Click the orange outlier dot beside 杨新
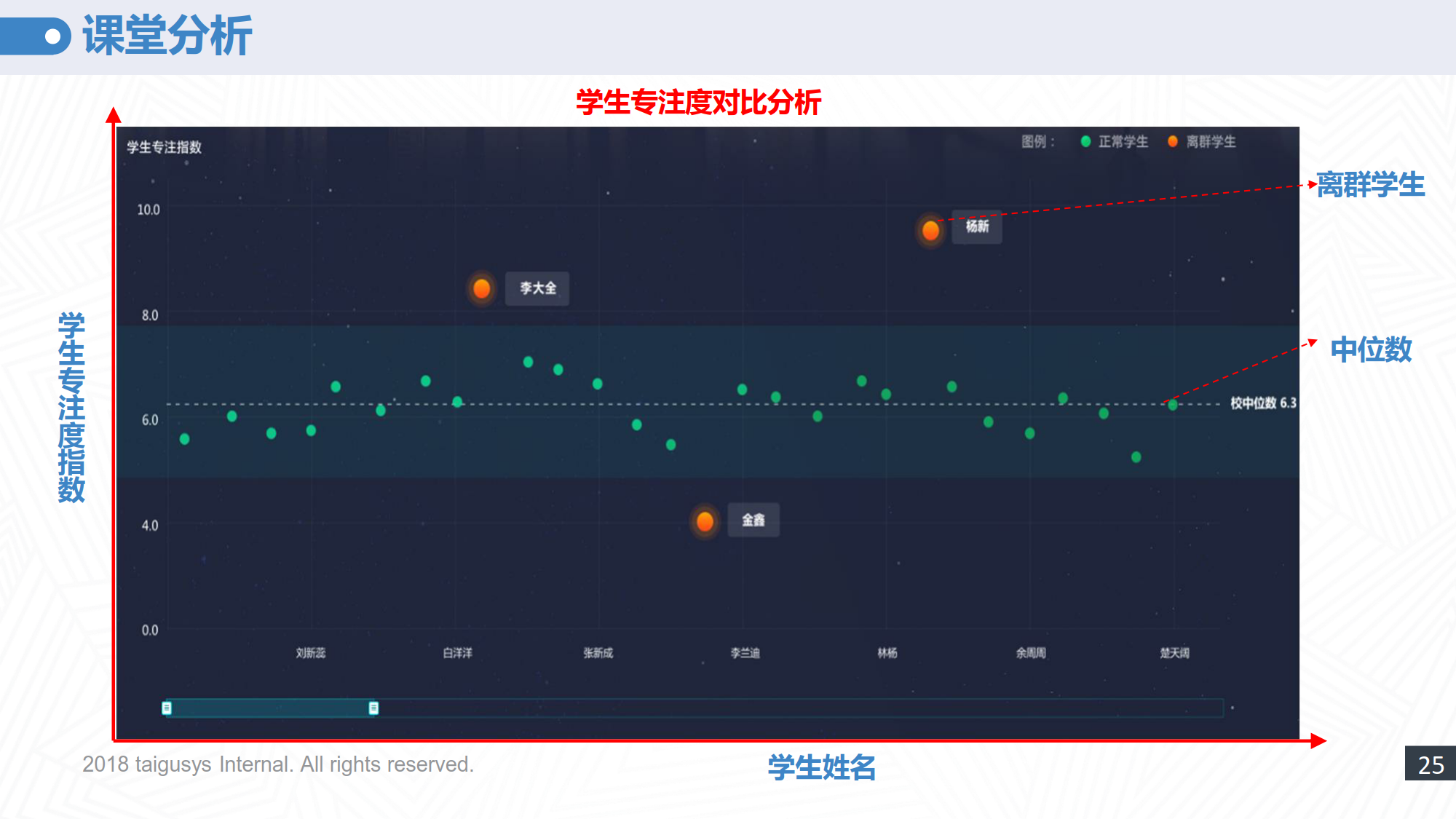Viewport: 1456px width, 819px height. [x=930, y=231]
